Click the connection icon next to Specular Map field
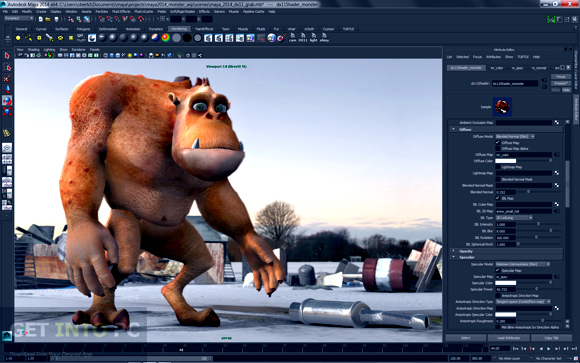Image resolution: width=580 pixels, height=363 pixels. [x=556, y=276]
